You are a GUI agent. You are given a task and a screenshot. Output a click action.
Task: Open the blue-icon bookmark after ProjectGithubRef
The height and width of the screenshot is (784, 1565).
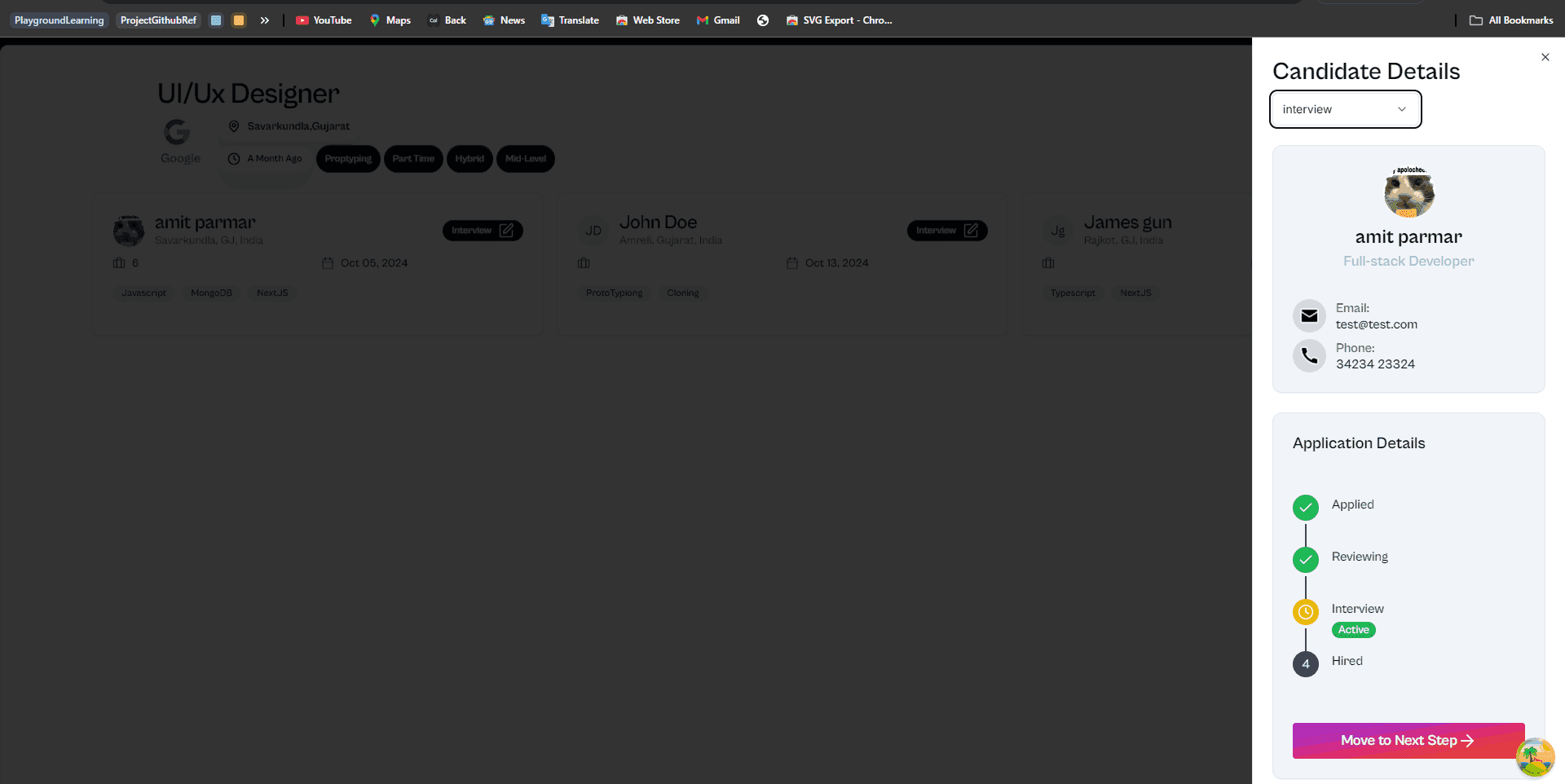(216, 20)
